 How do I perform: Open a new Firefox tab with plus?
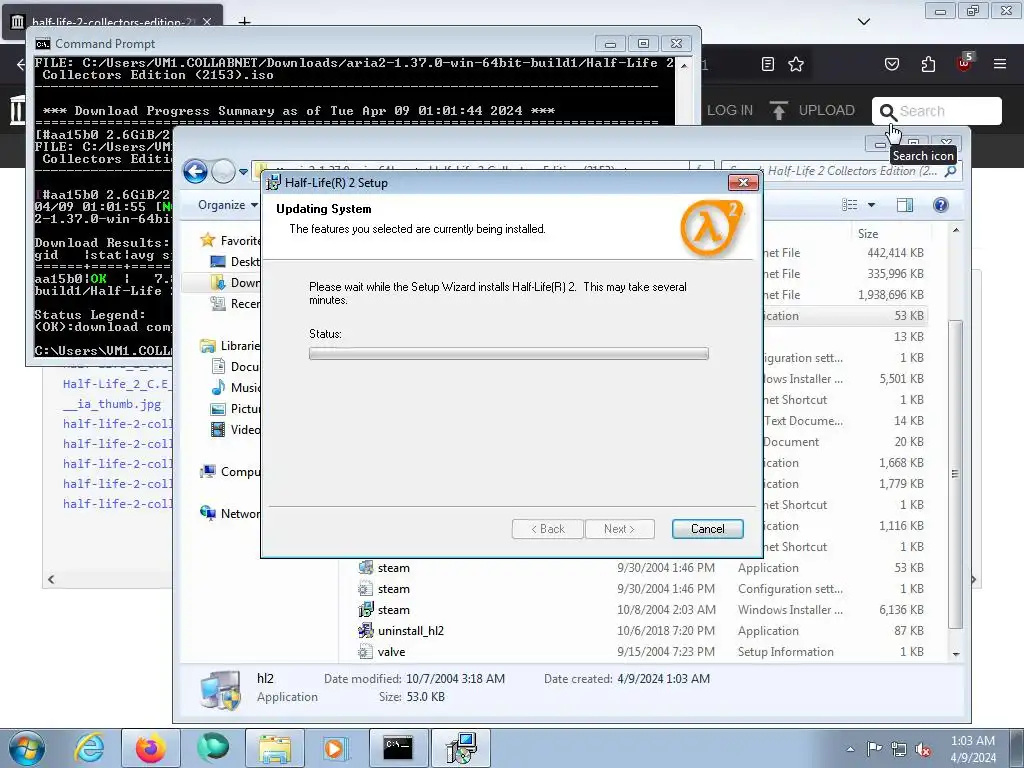pyautogui.click(x=244, y=22)
